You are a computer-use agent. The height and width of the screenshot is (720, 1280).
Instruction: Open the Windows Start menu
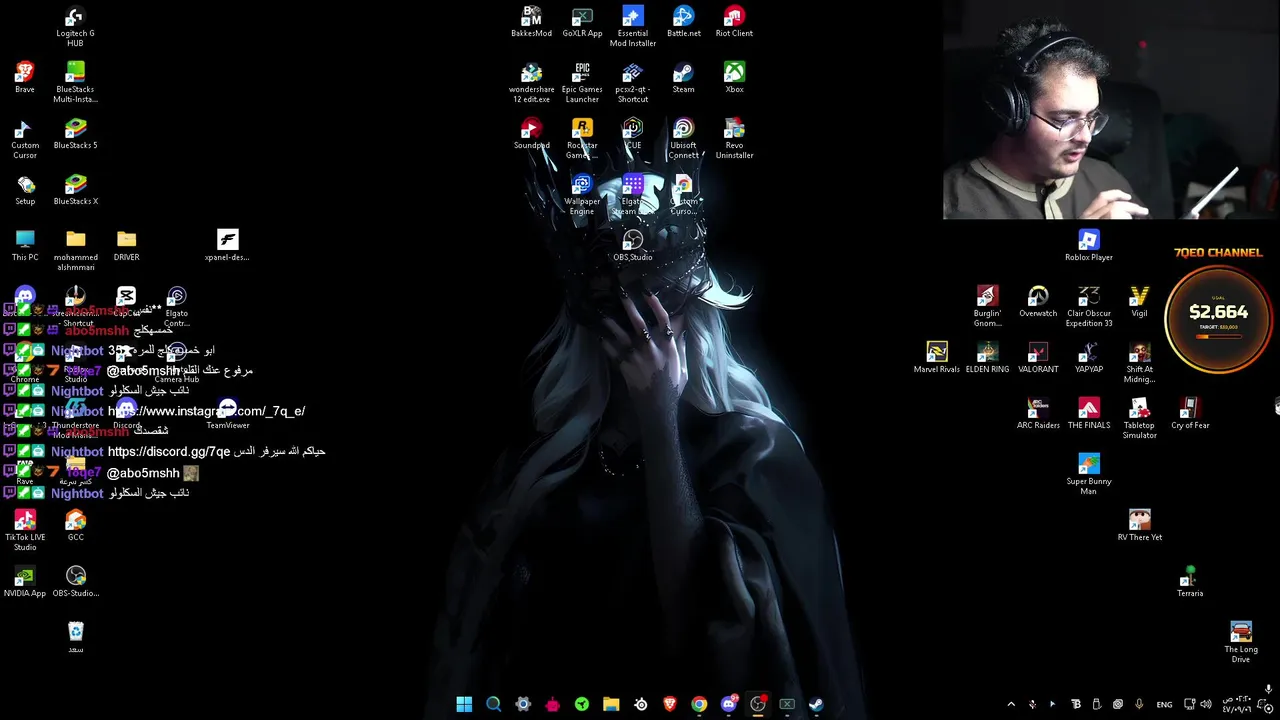pos(464,704)
